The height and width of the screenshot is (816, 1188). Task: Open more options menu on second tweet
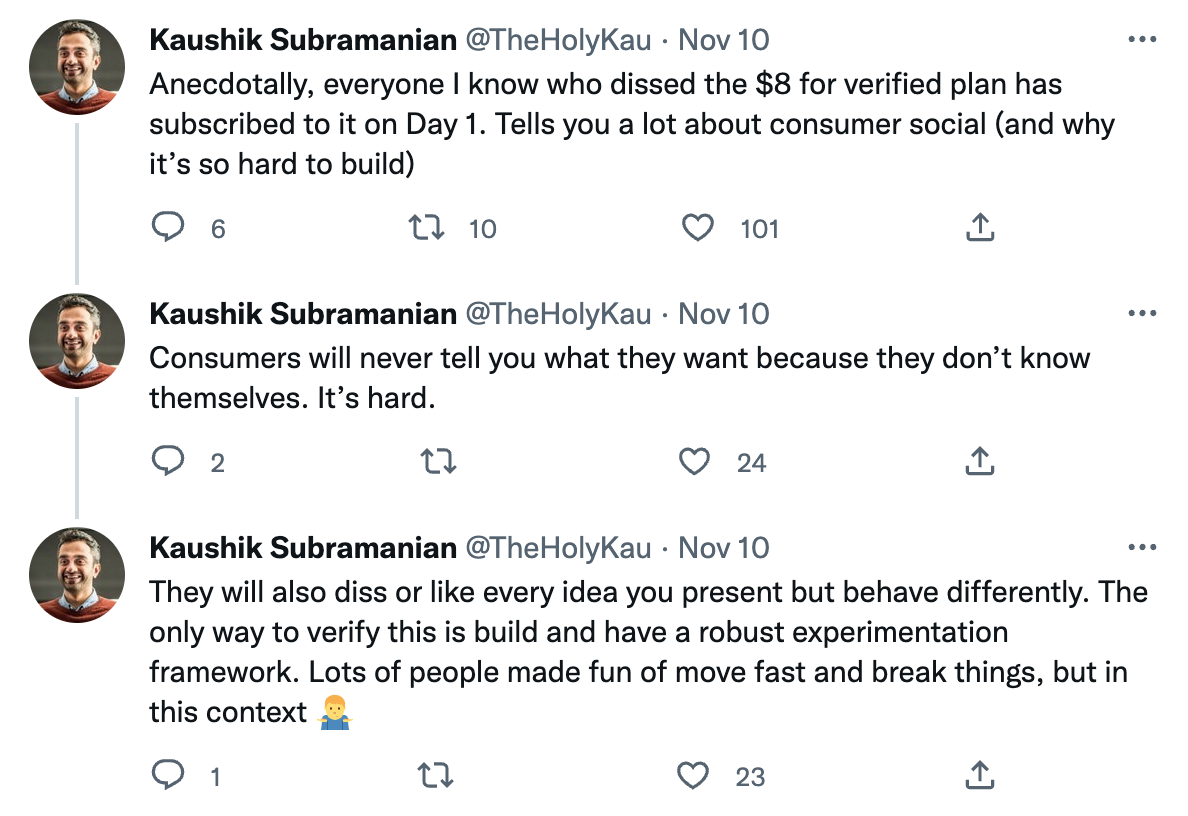[1141, 314]
